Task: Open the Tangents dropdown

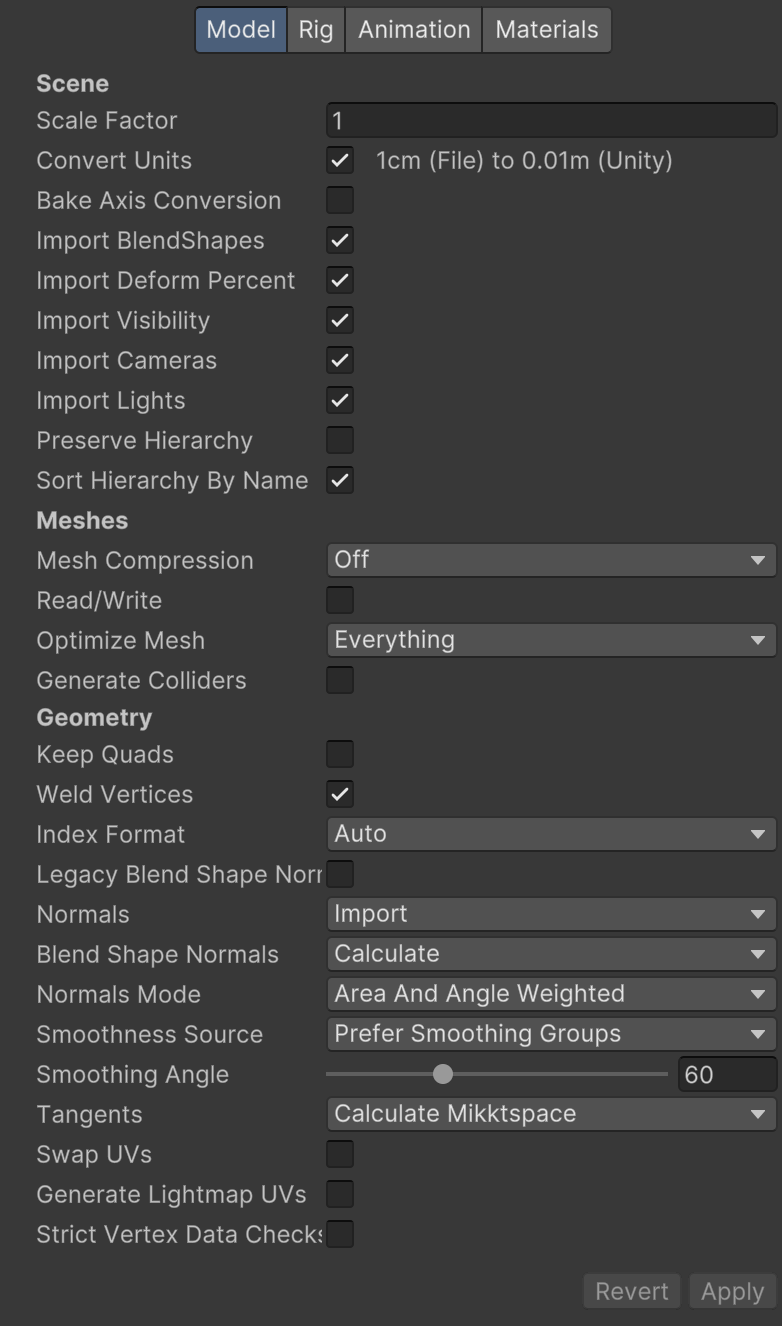Action: 550,1114
